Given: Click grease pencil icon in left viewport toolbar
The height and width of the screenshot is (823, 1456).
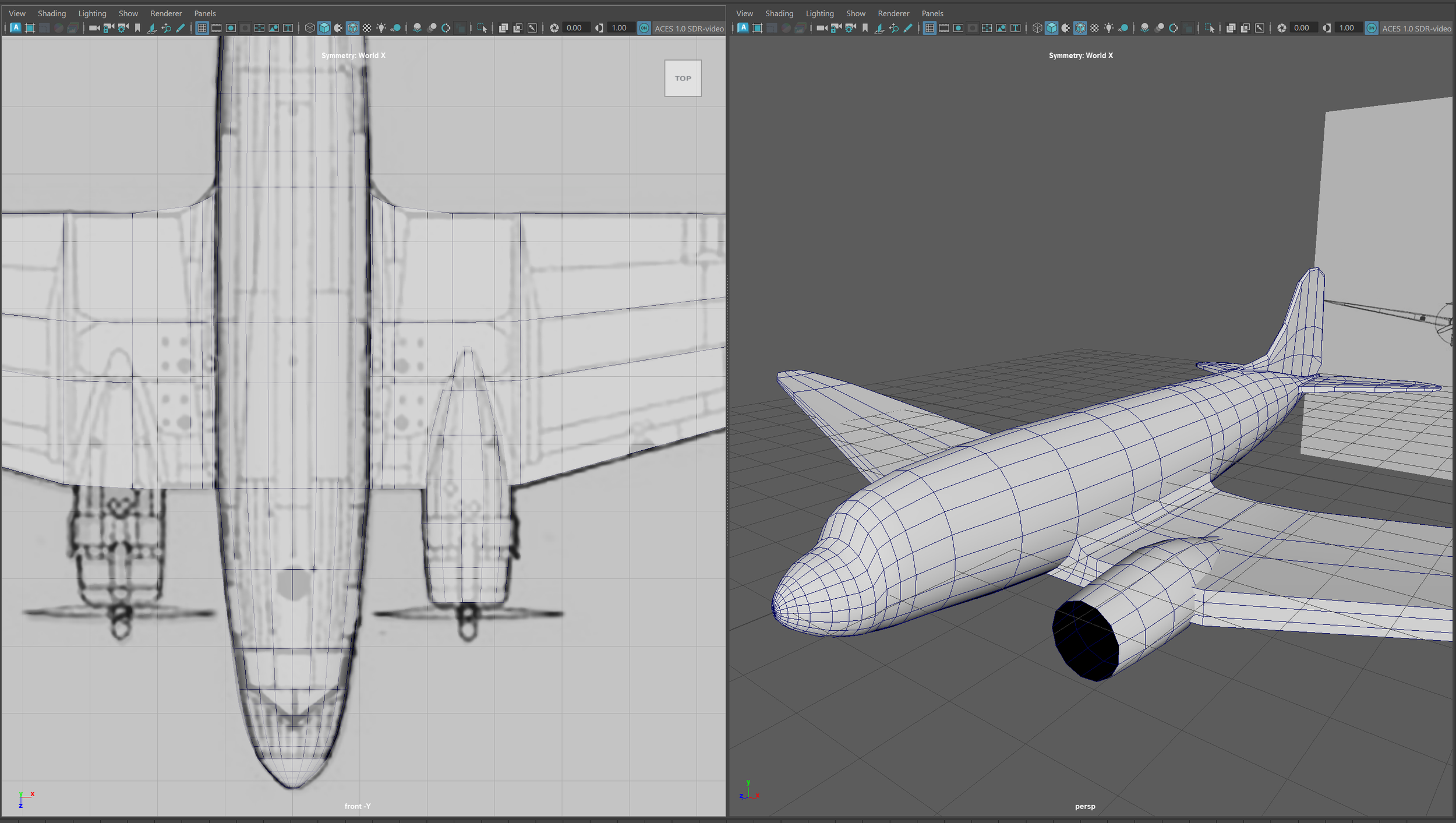Looking at the screenshot, I should pyautogui.click(x=181, y=28).
